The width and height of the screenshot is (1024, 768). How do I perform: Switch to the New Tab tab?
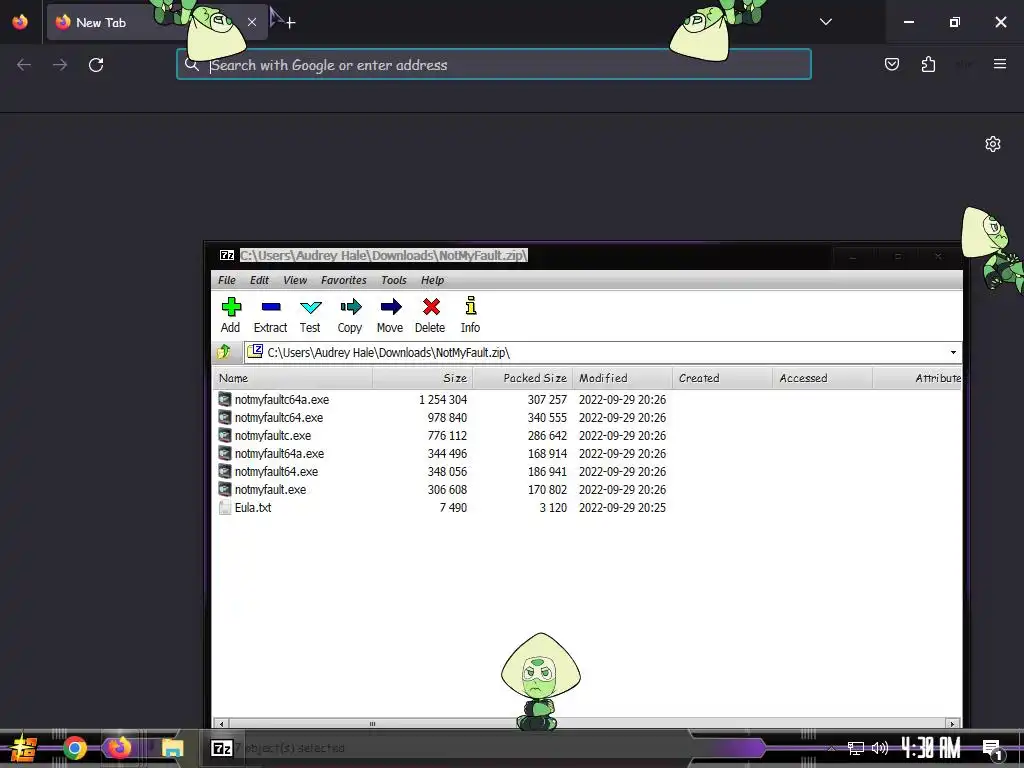click(x=157, y=22)
